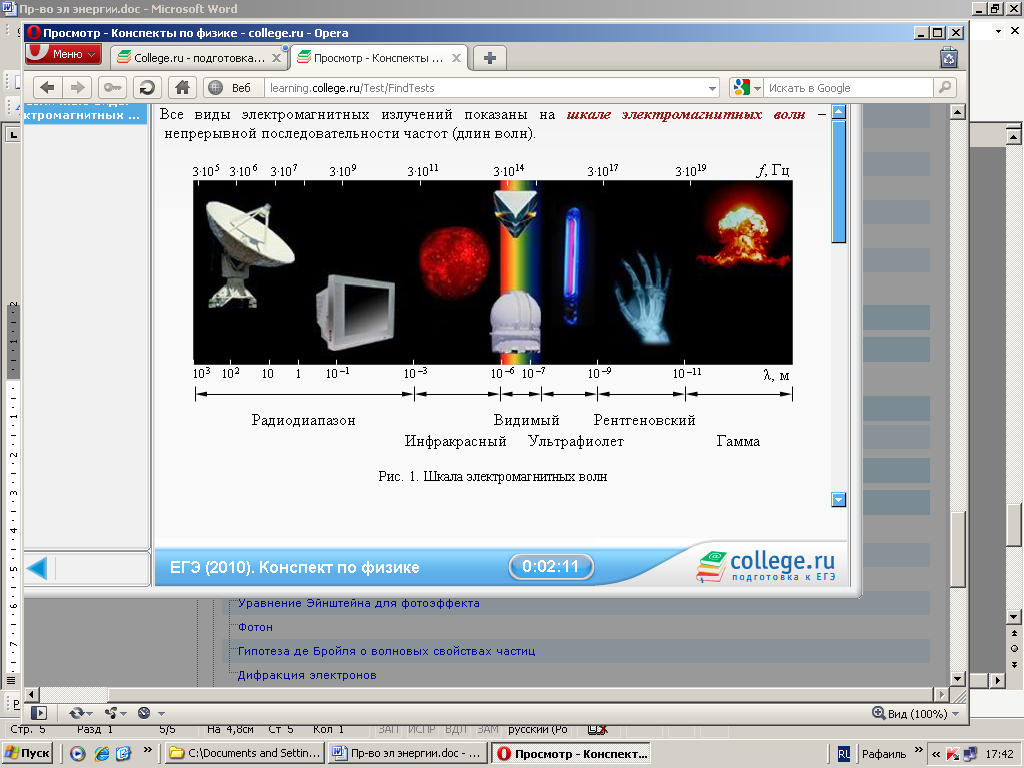Click the 17:42 tray clock
1024x768 pixels.
point(999,754)
